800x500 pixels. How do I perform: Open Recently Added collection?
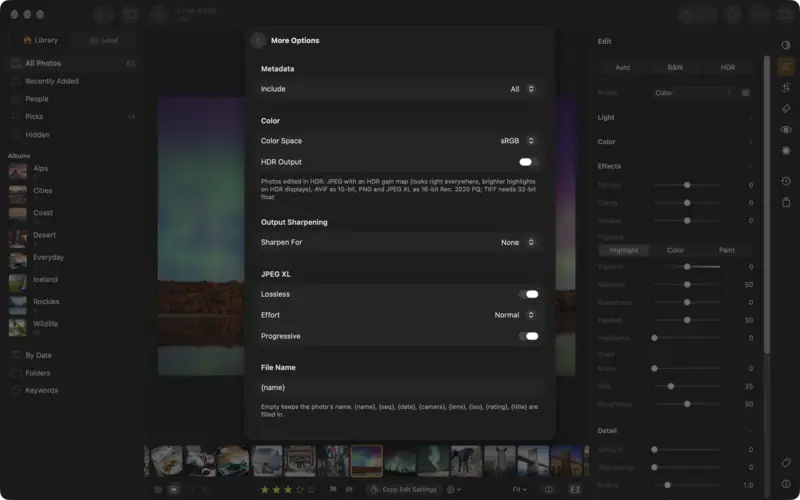[x=73, y=81]
